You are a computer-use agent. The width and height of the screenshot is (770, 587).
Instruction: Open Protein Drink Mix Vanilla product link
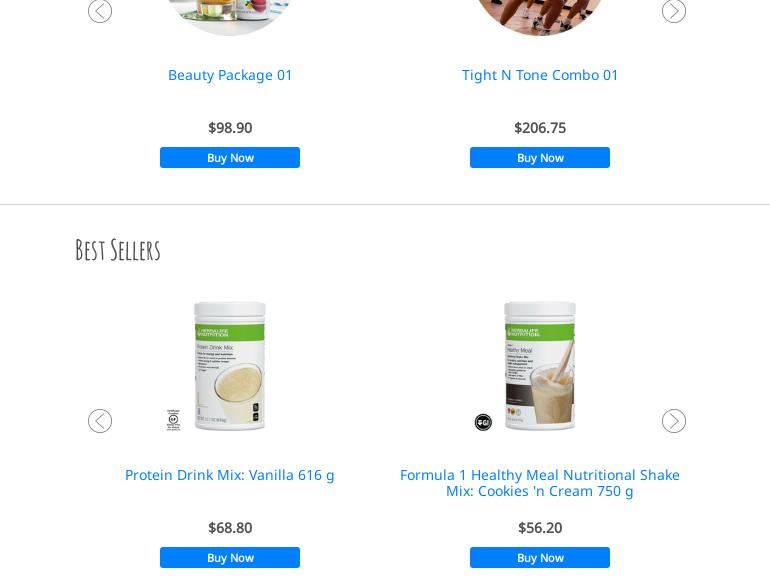(230, 475)
